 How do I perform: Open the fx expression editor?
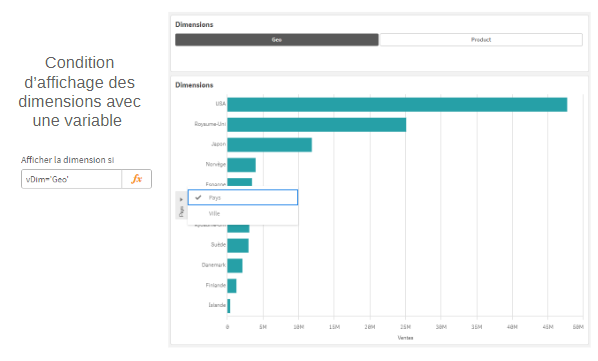point(137,179)
